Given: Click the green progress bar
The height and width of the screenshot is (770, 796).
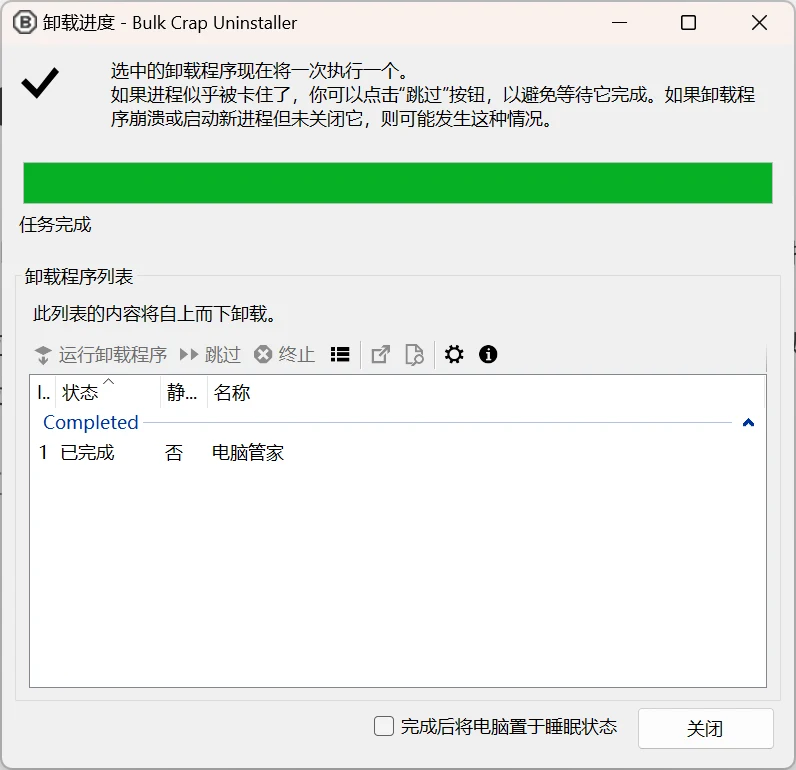Looking at the screenshot, I should [398, 183].
